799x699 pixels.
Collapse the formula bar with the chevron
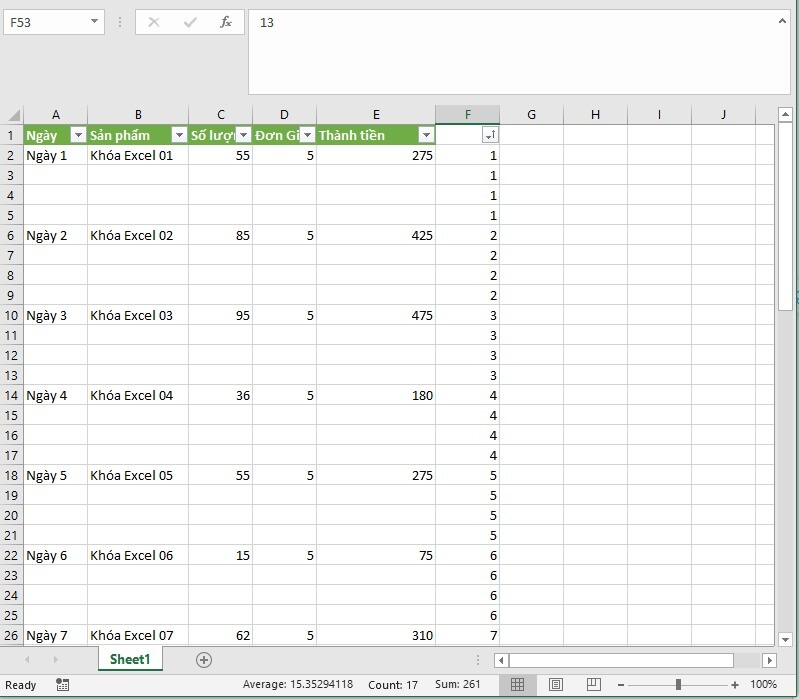782,21
